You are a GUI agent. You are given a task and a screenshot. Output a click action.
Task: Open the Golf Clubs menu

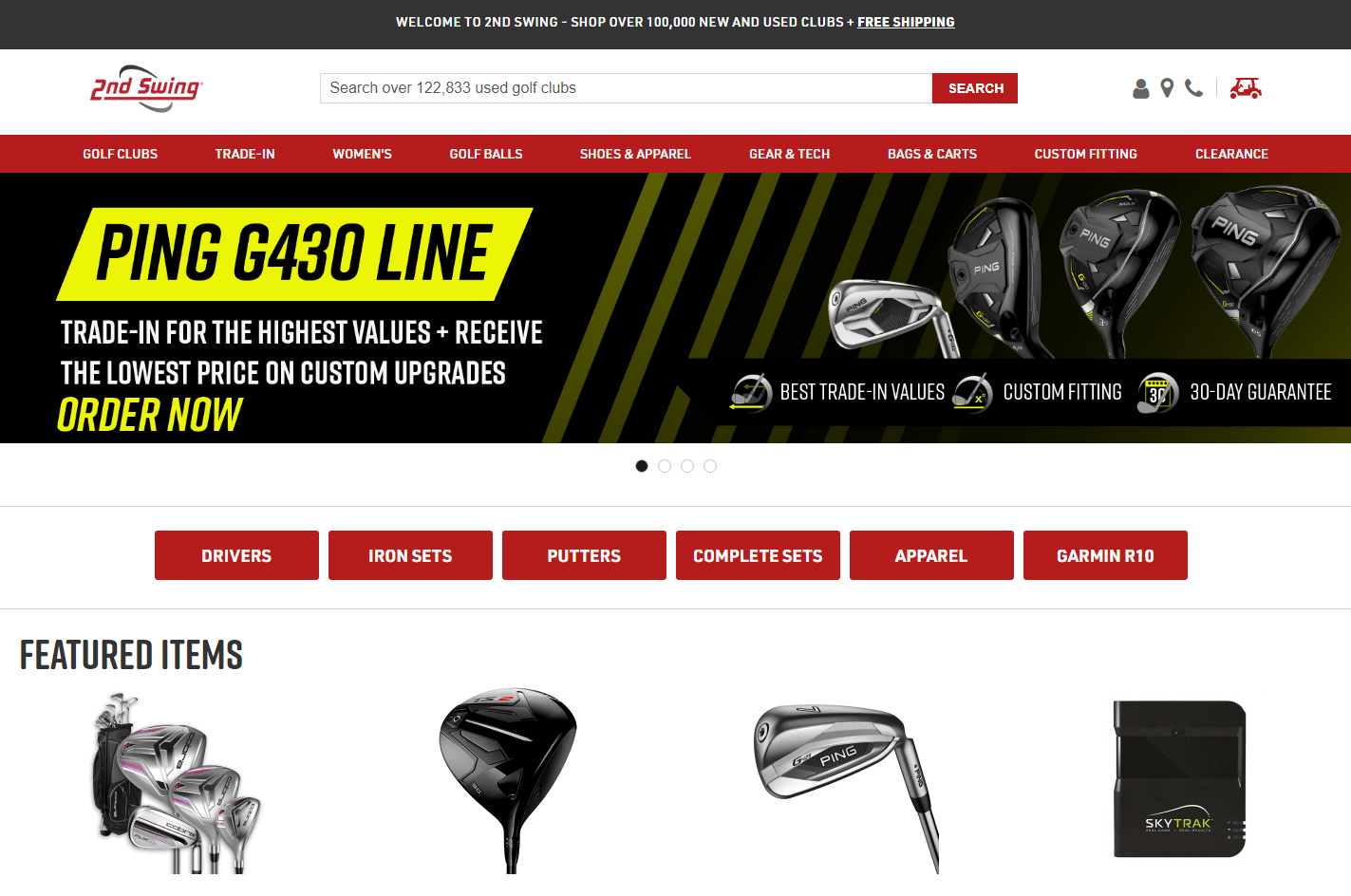tap(121, 154)
